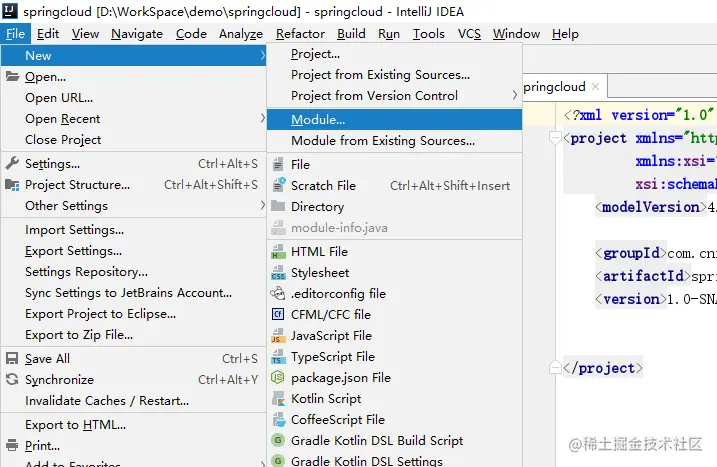This screenshot has height=467, width=717.
Task: Click the JavaScript File icon
Action: pyautogui.click(x=278, y=336)
